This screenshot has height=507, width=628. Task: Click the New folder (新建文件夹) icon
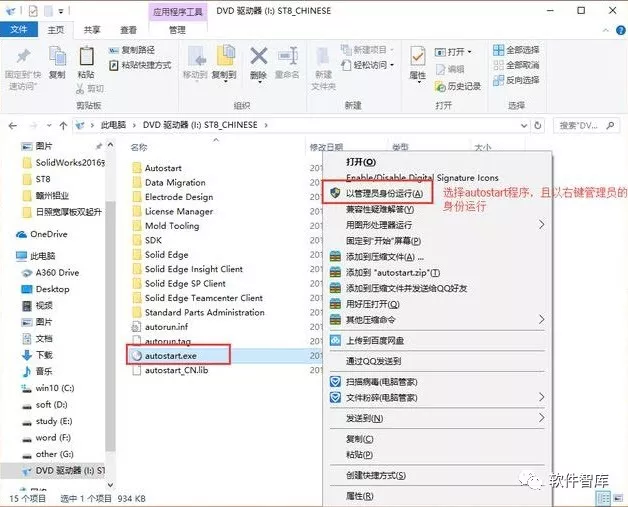pos(323,57)
